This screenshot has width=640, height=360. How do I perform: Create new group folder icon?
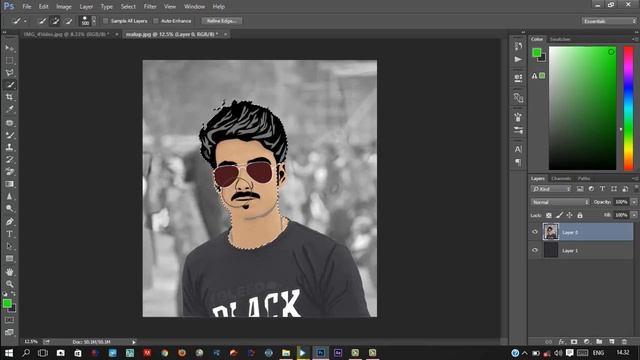point(599,341)
